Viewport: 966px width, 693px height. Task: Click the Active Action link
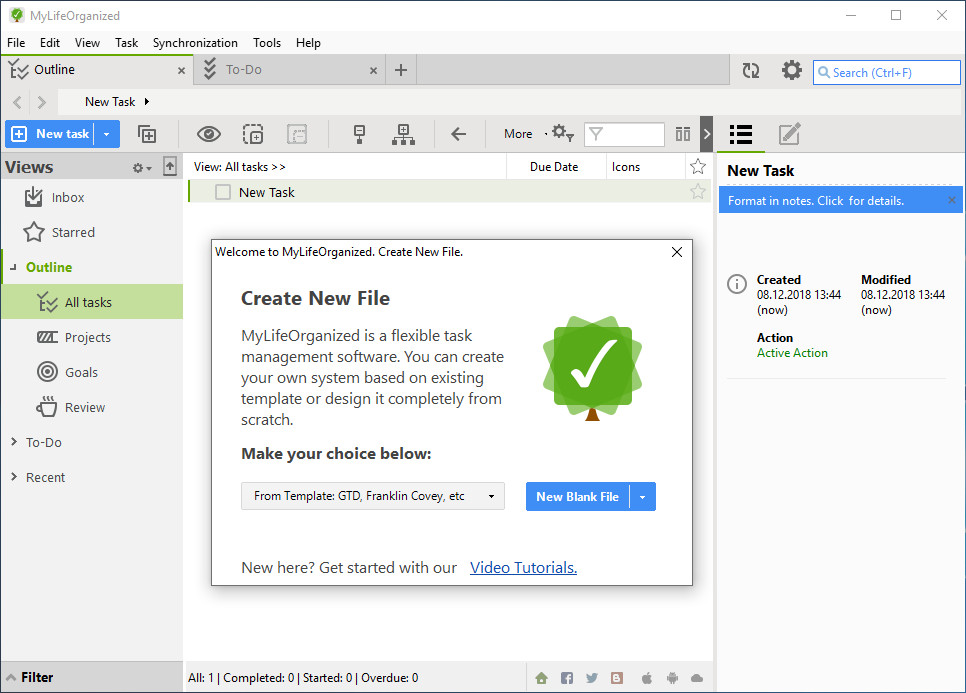(792, 353)
